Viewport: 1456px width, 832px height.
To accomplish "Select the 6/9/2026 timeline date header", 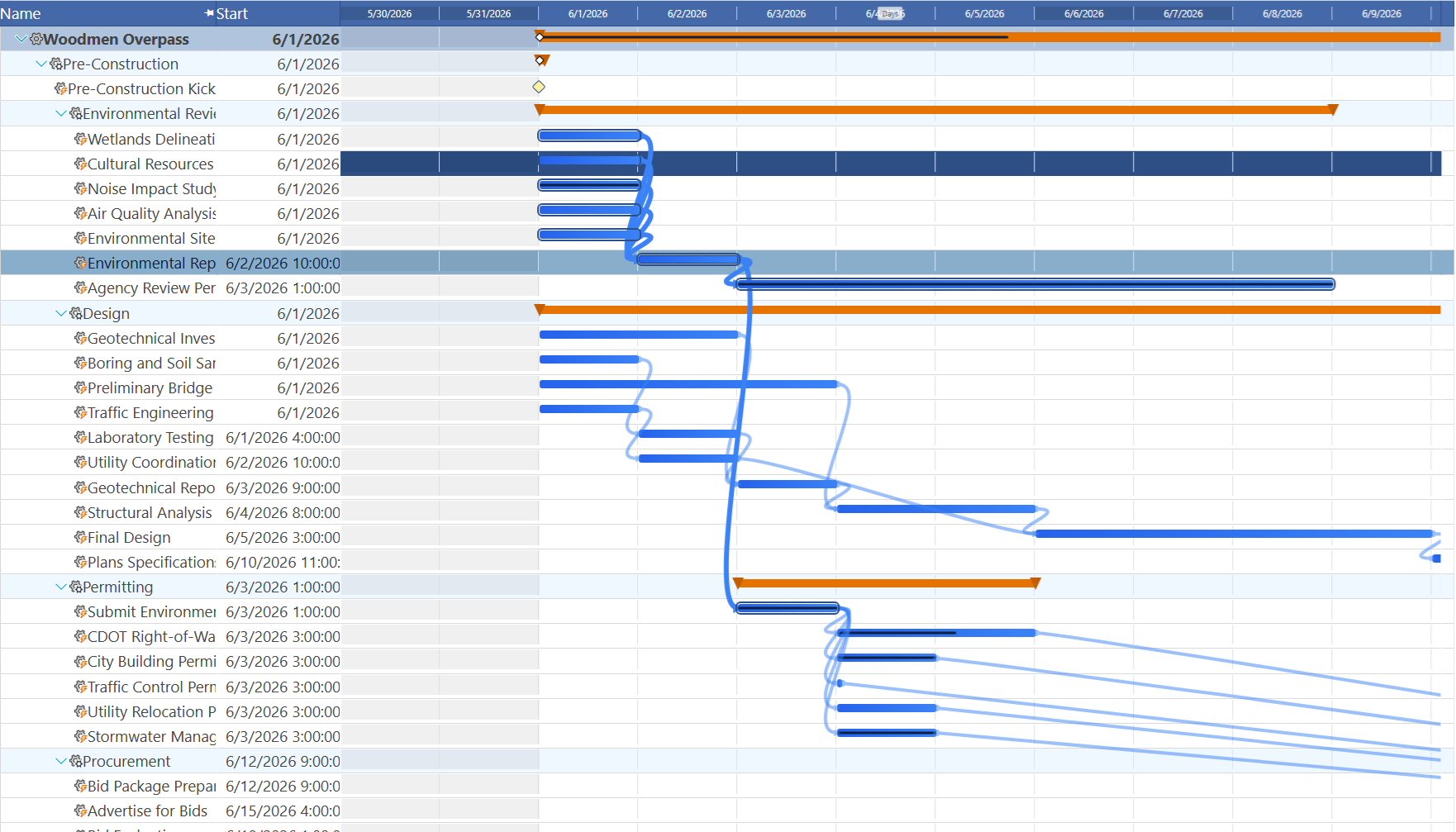I will (x=1381, y=13).
